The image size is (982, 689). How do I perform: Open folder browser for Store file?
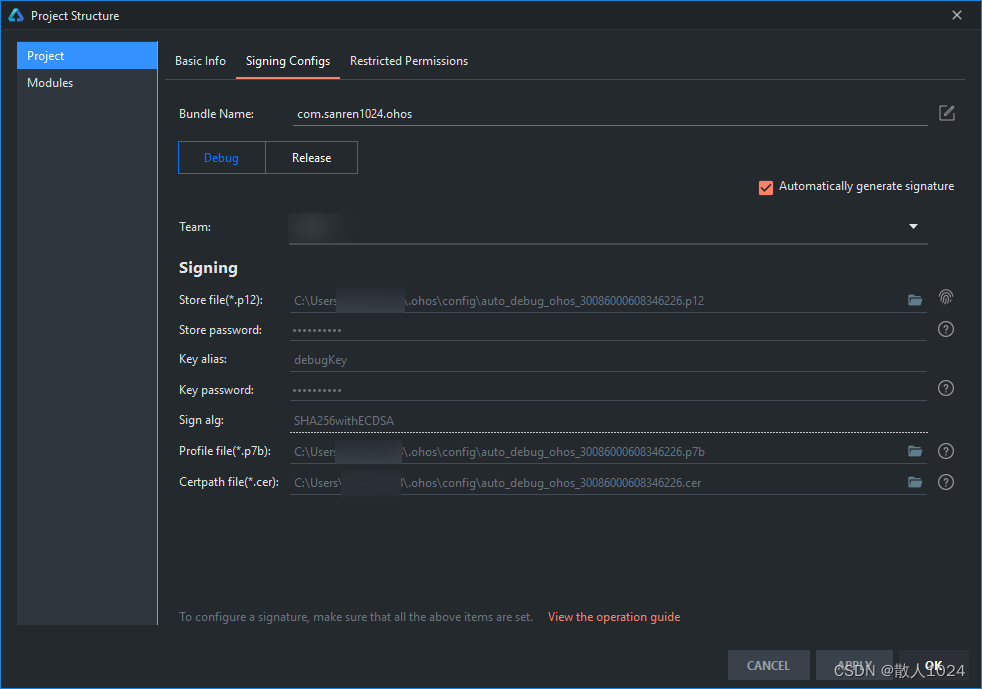click(915, 300)
